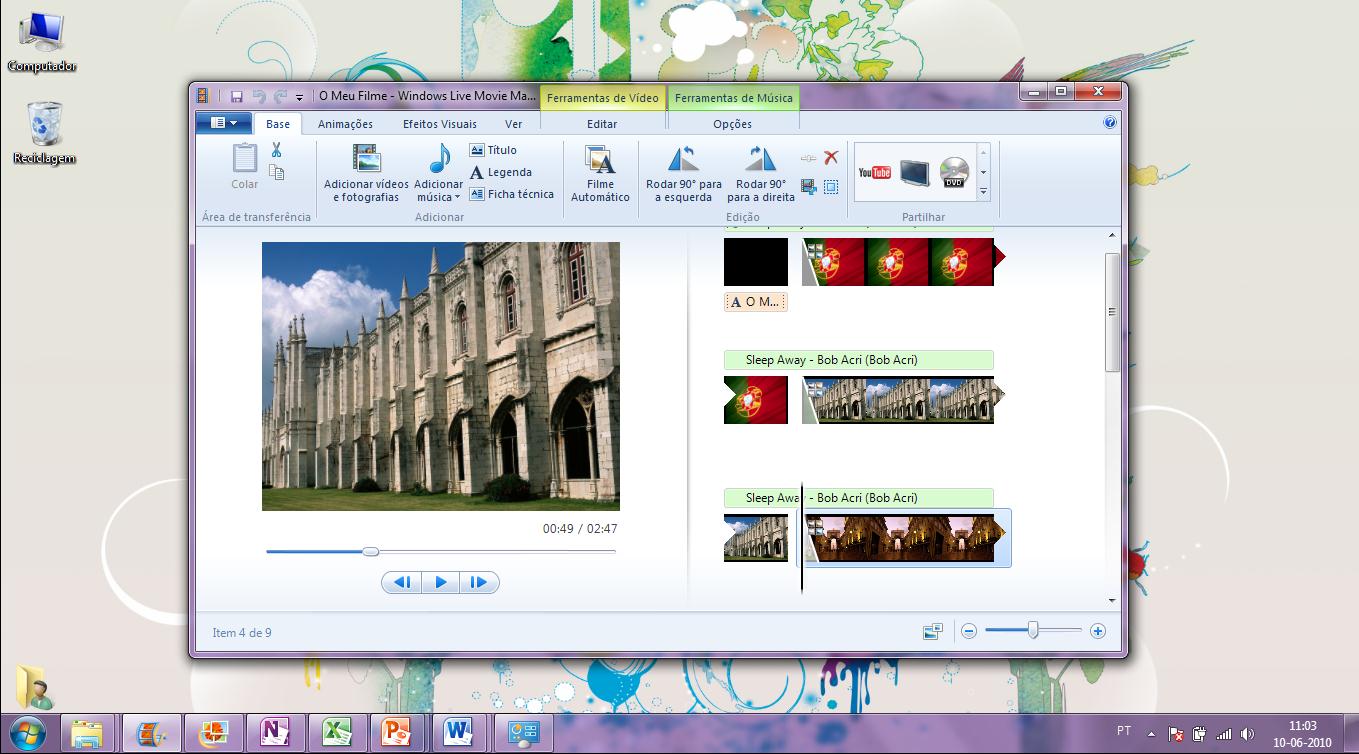This screenshot has height=754, width=1359.
Task: Click the grayed icon left of the red X
Action: [809, 158]
